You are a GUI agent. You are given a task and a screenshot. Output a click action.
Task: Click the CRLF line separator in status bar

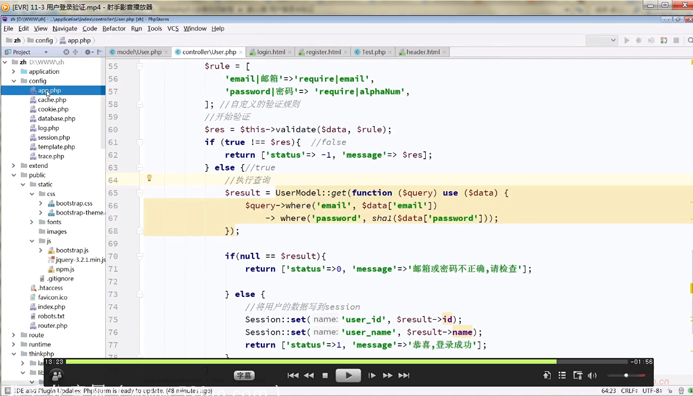(x=628, y=391)
